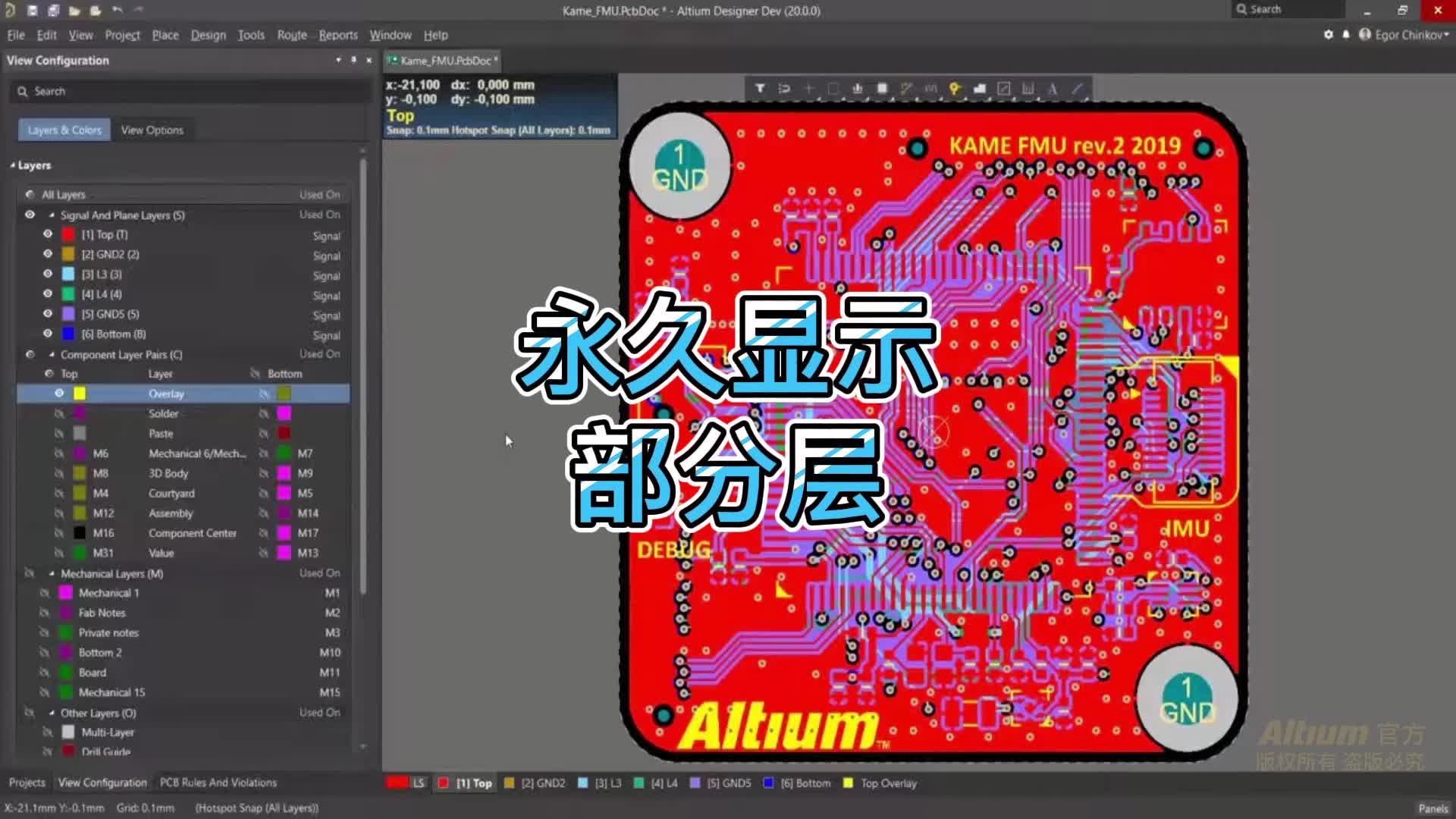
Task: Click the Overlay color swatch in Component Layer Pairs
Action: [x=79, y=393]
